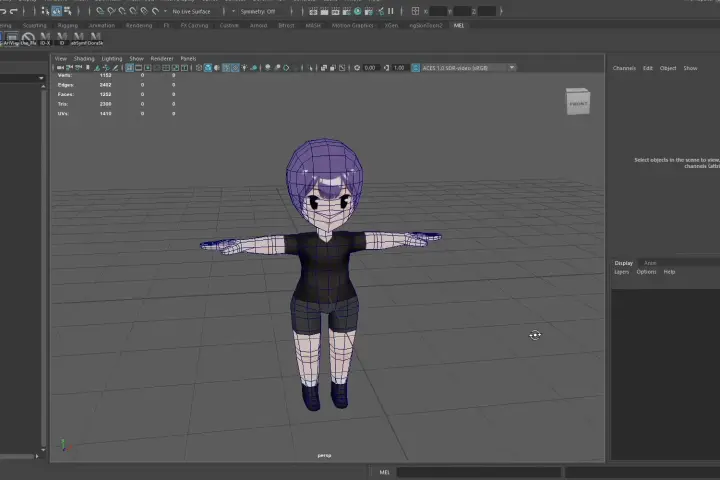Select by object type mode icon

[56, 11]
